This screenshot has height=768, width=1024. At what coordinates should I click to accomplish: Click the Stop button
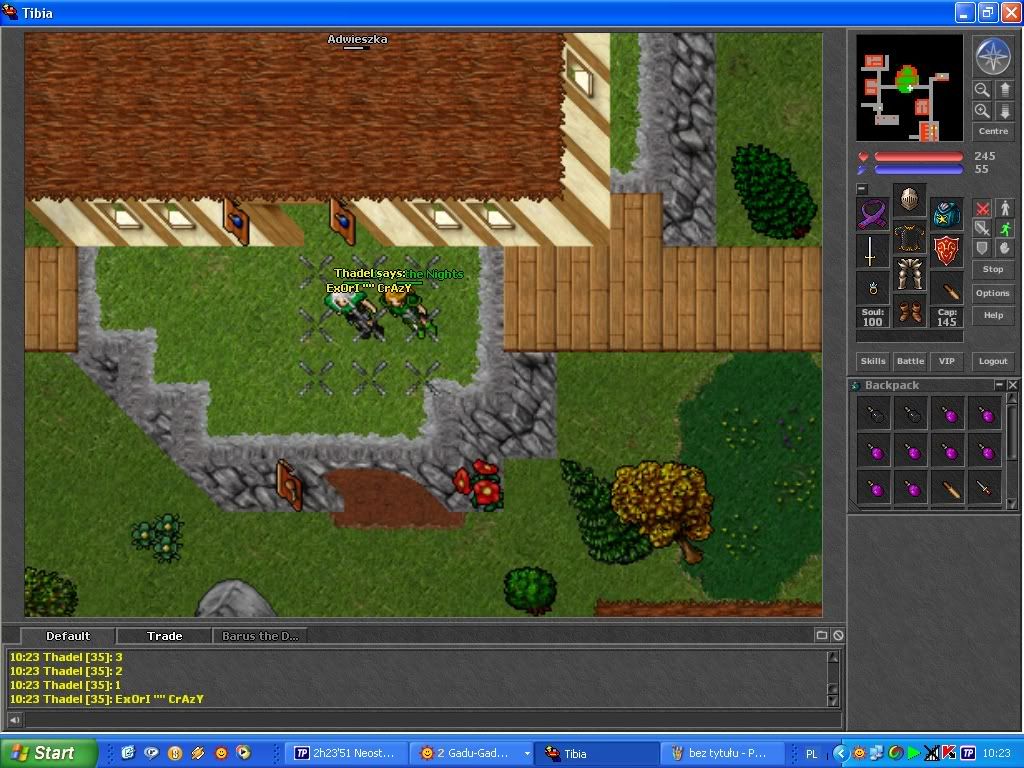993,269
